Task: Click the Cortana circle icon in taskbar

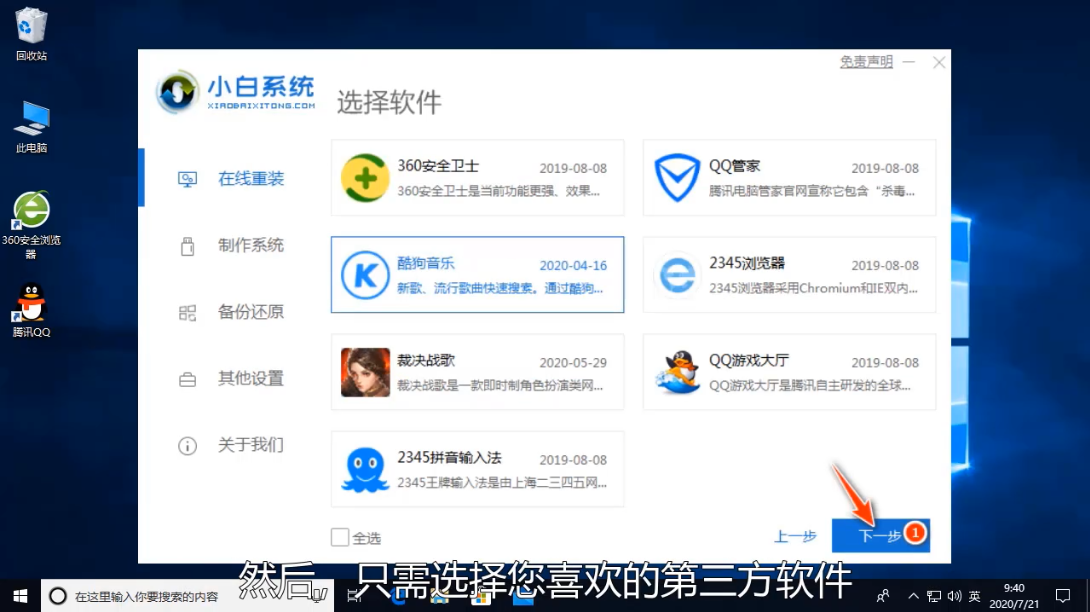Action: 58,596
